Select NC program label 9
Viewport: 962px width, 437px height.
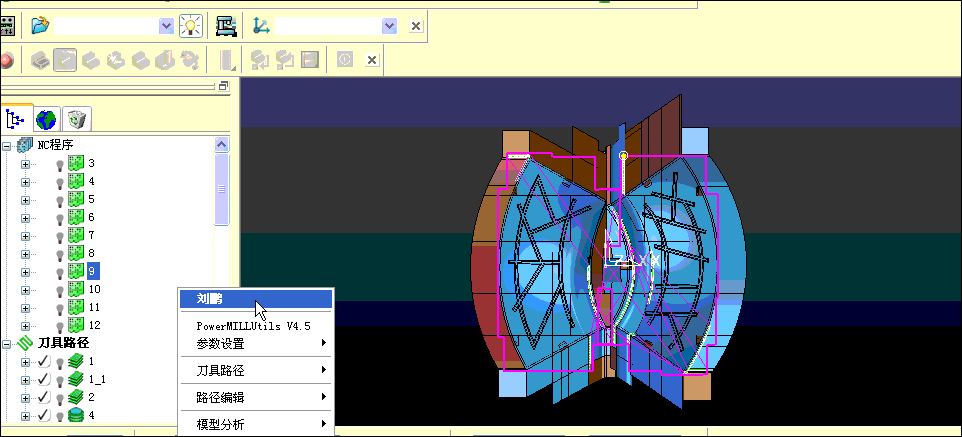click(x=93, y=271)
